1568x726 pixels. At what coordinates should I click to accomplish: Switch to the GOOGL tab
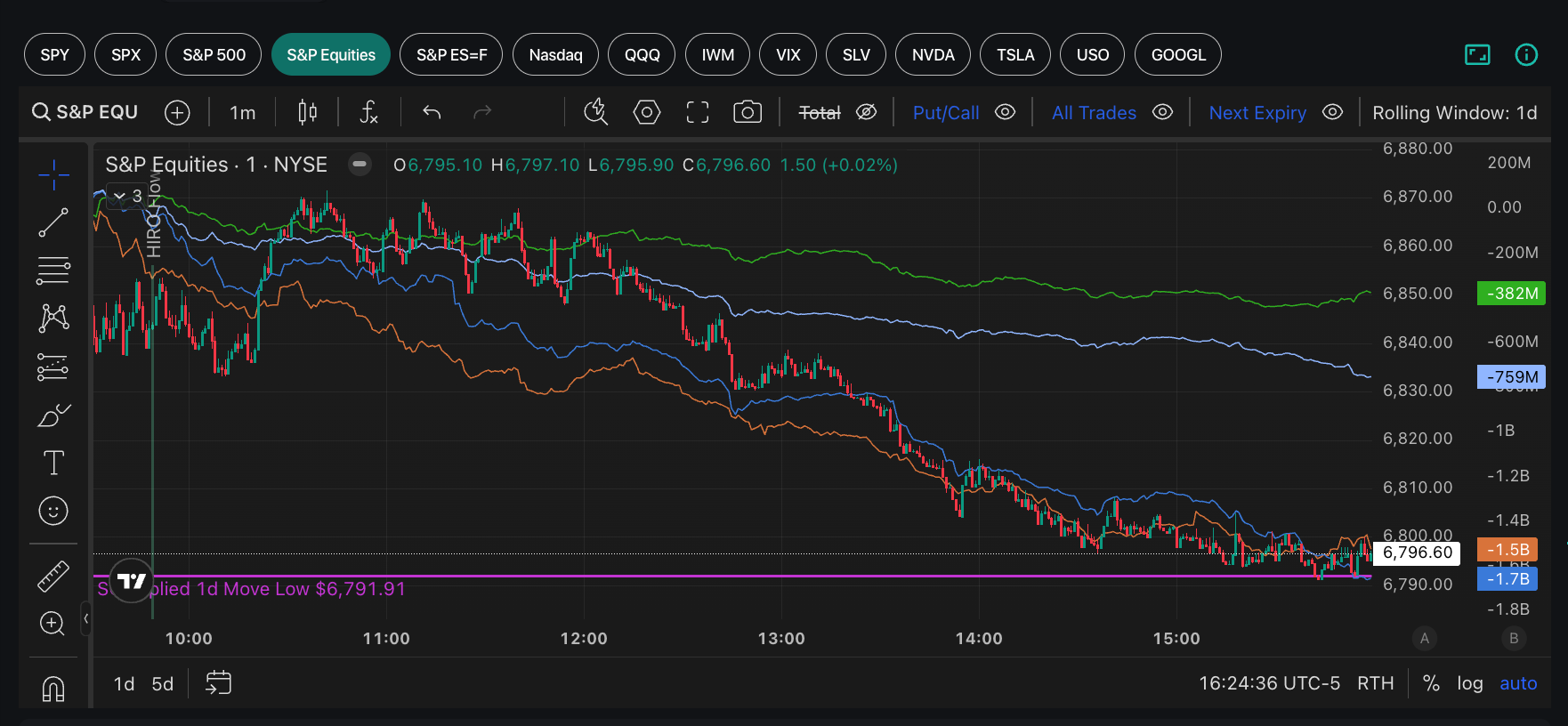click(1178, 54)
